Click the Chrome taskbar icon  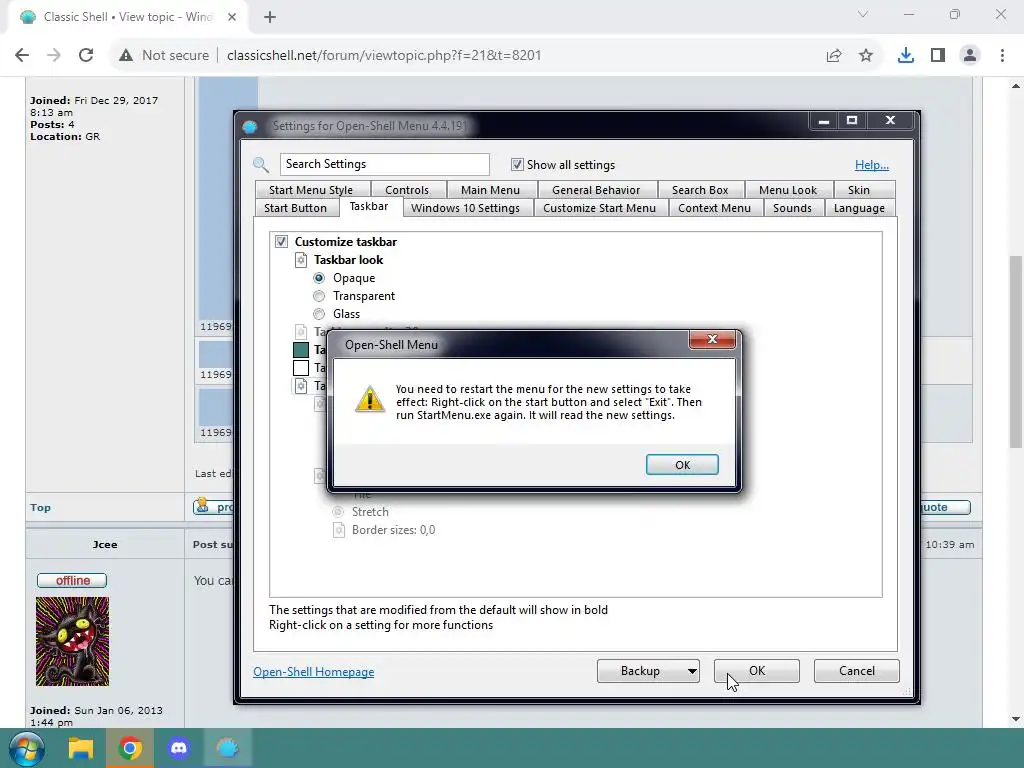click(130, 748)
